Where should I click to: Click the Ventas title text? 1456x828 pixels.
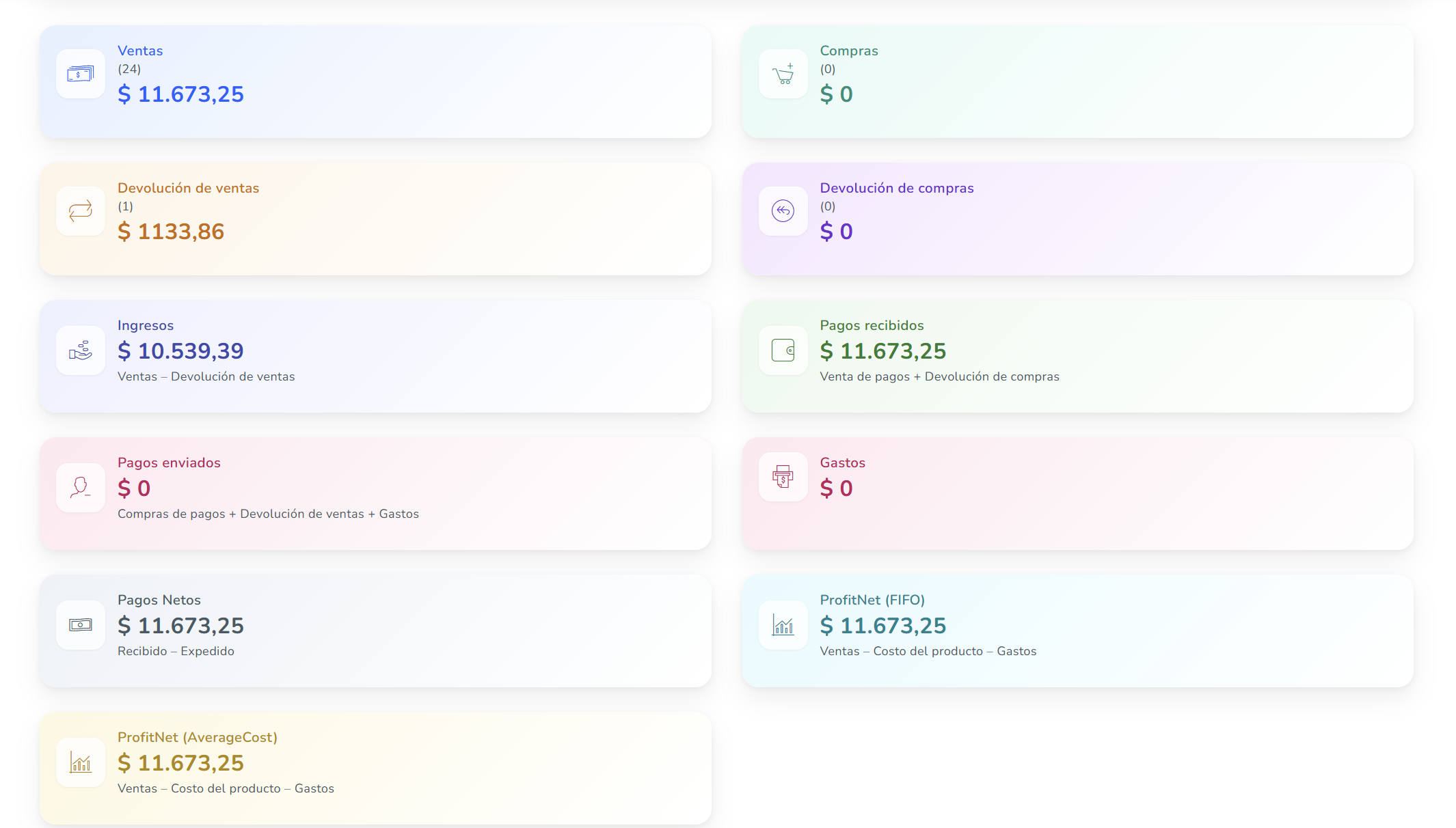(x=140, y=51)
